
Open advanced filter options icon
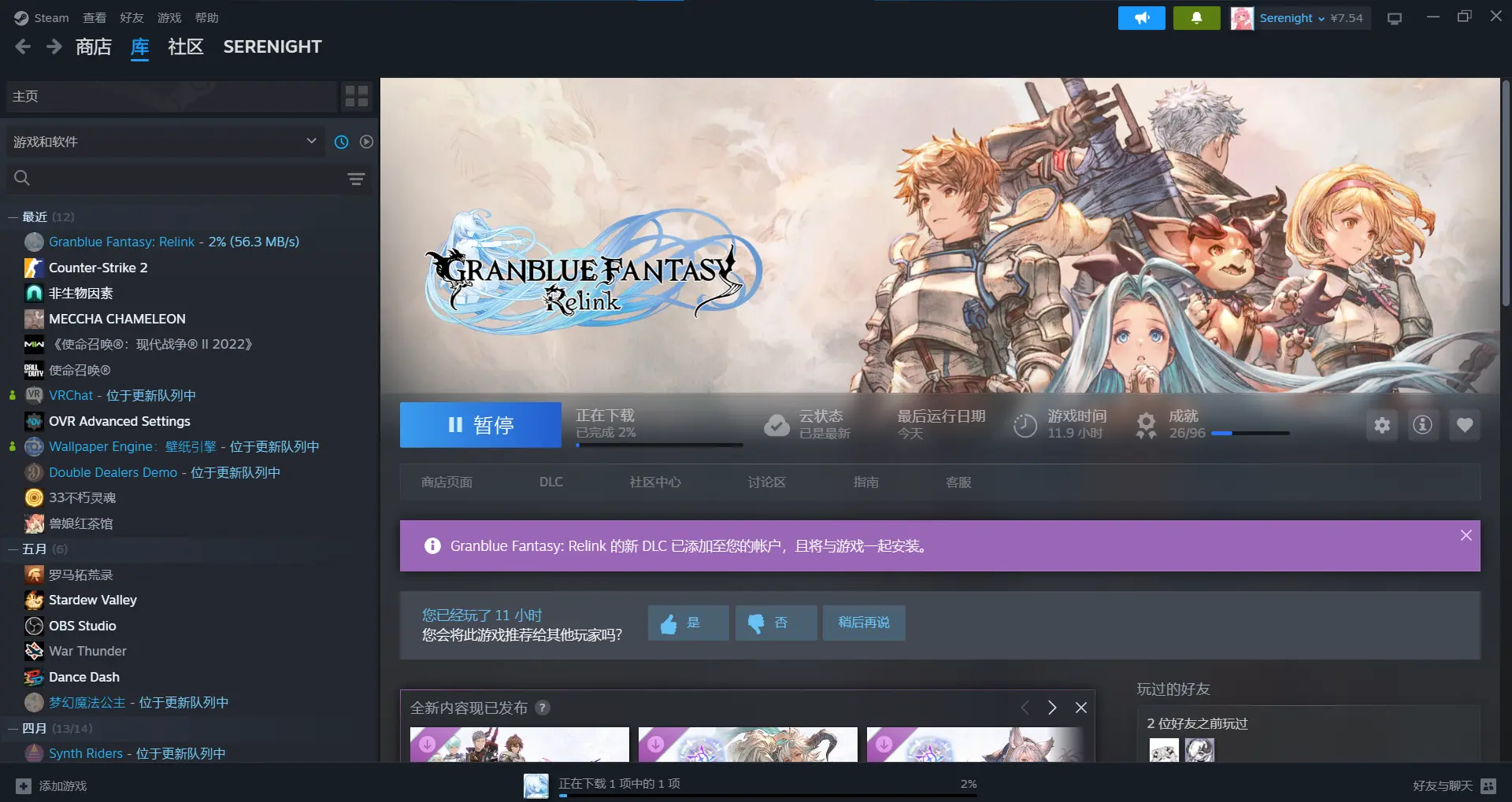pyautogui.click(x=356, y=179)
